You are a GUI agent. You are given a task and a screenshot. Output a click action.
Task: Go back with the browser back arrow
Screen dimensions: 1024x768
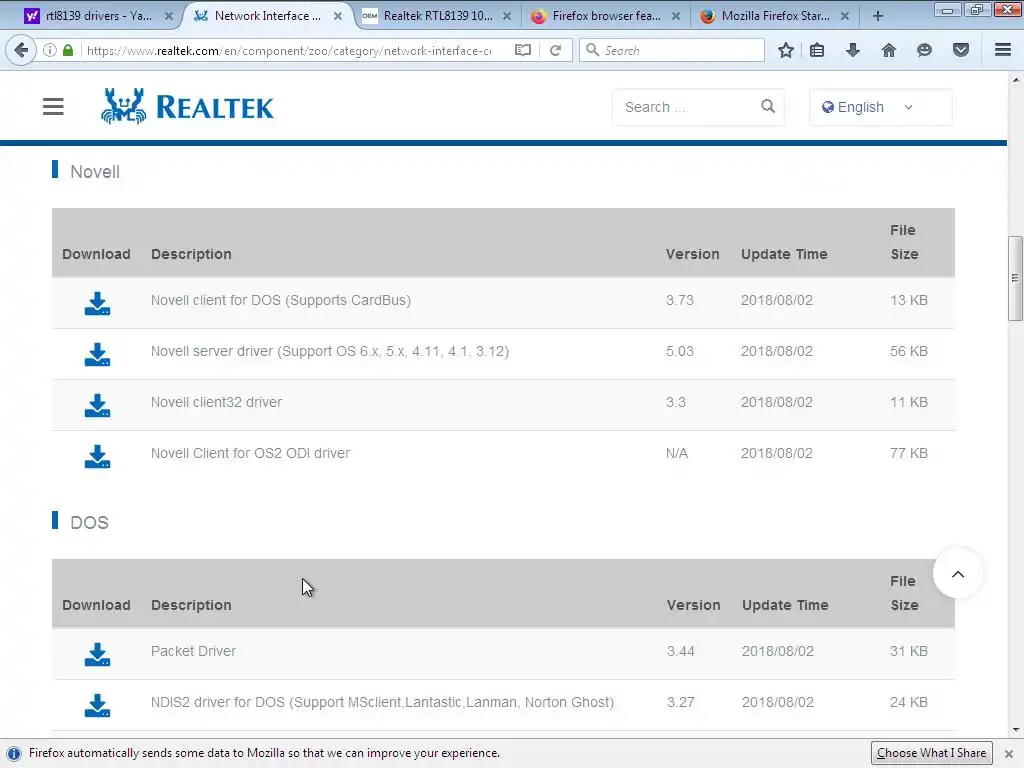[x=22, y=50]
